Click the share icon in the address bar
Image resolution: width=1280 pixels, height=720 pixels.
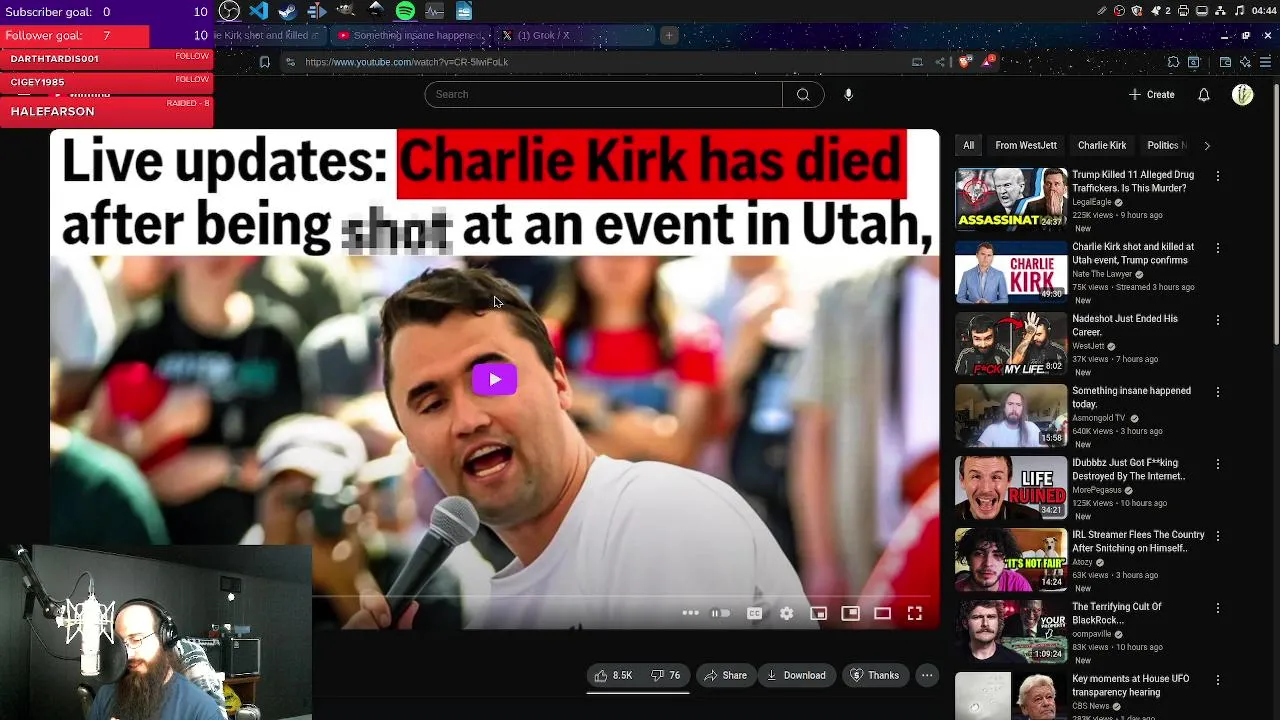[940, 62]
